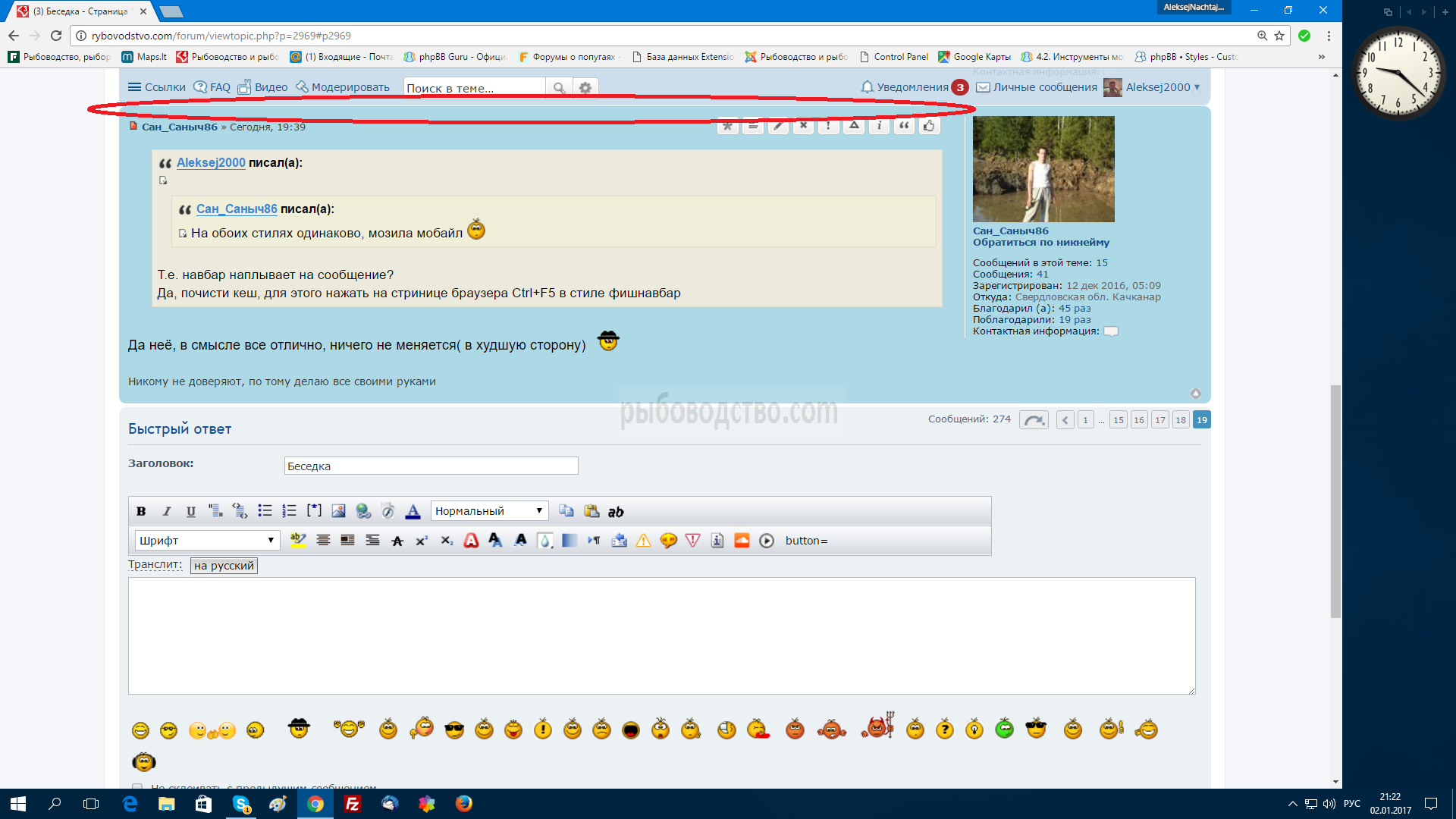Viewport: 1456px width, 819px height.
Task: Open 'Уведомления' notifications
Action: (914, 87)
